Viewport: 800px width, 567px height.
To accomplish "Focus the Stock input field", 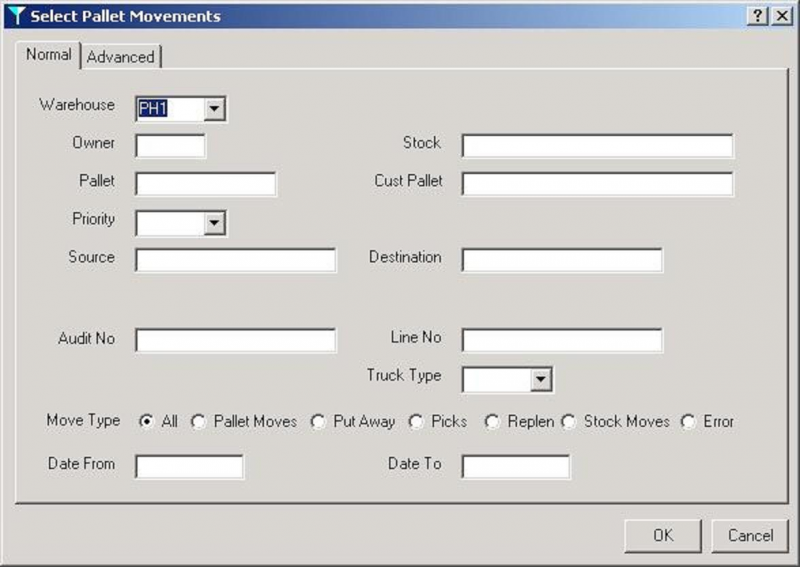I will pyautogui.click(x=597, y=146).
